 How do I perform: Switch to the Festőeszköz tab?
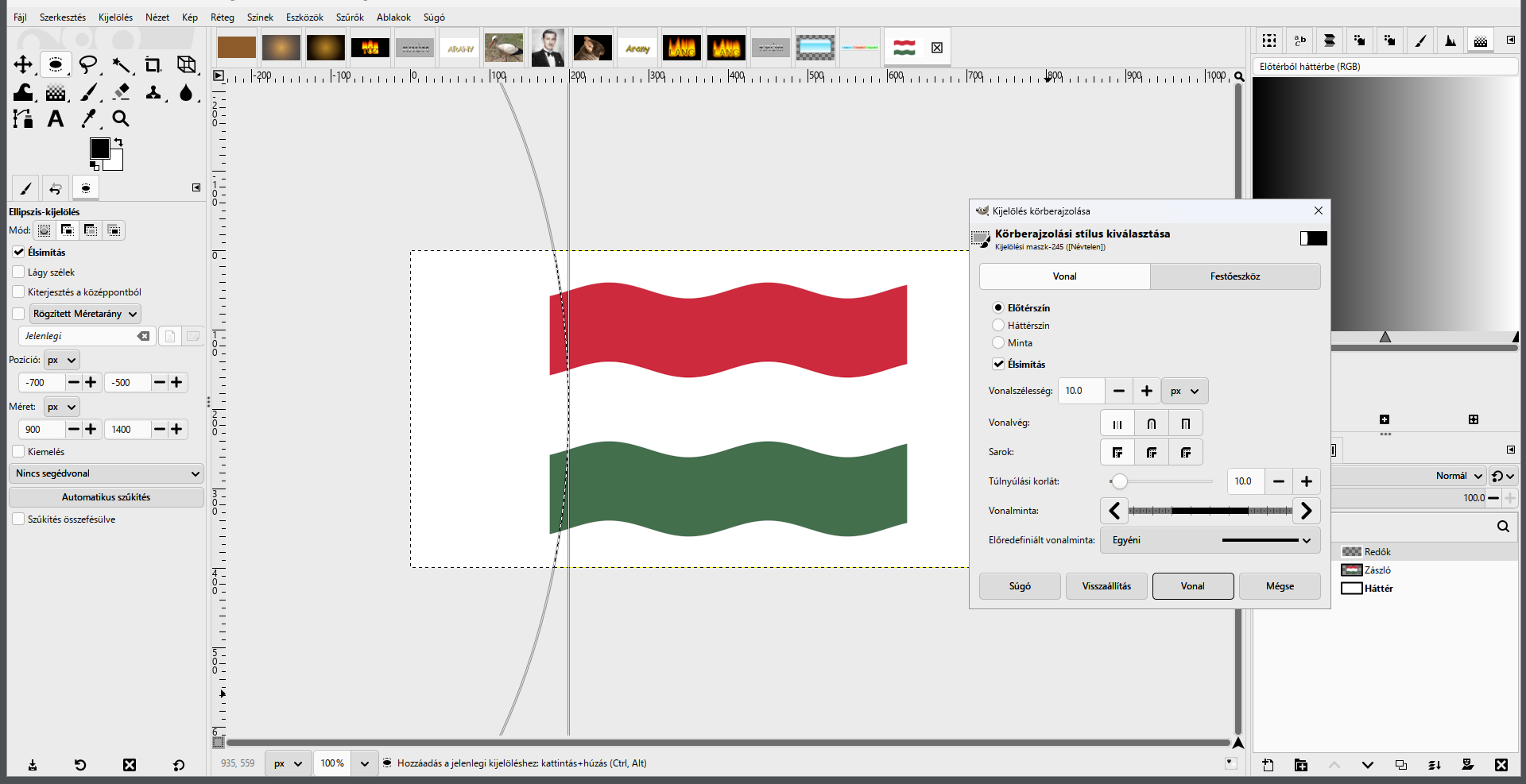tap(1235, 276)
